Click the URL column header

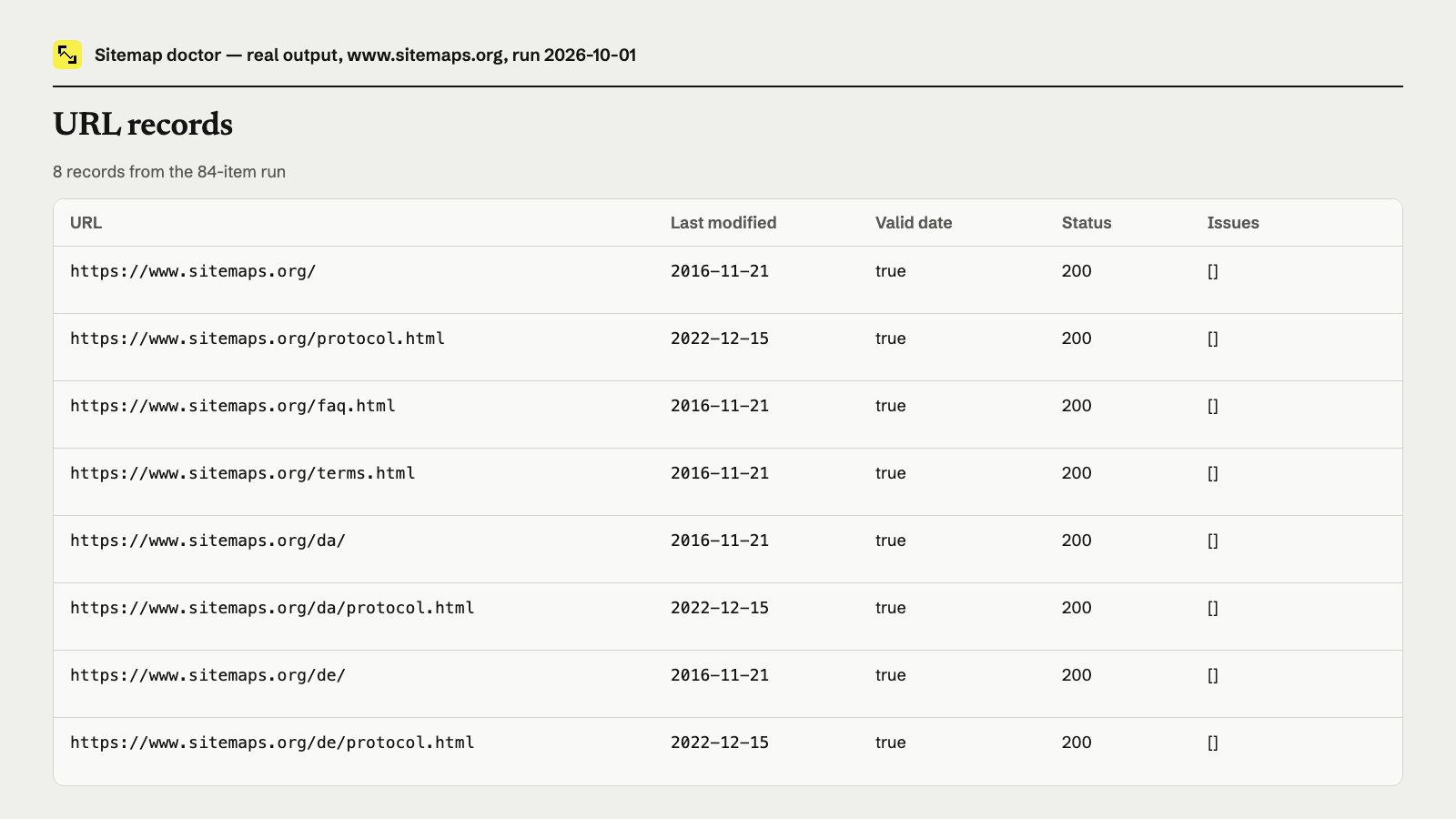pyautogui.click(x=86, y=223)
